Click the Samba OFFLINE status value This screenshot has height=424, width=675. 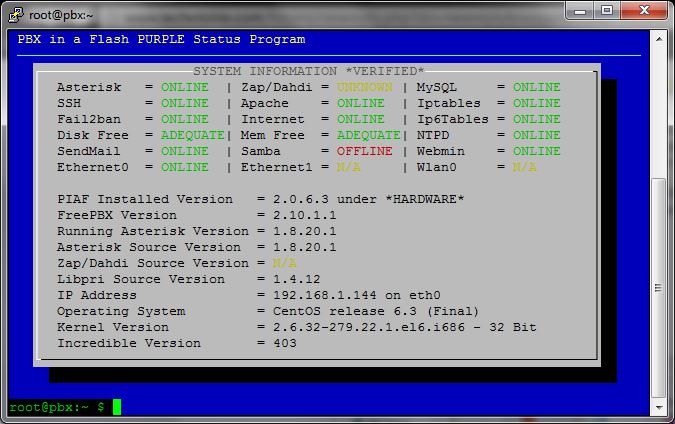point(364,151)
